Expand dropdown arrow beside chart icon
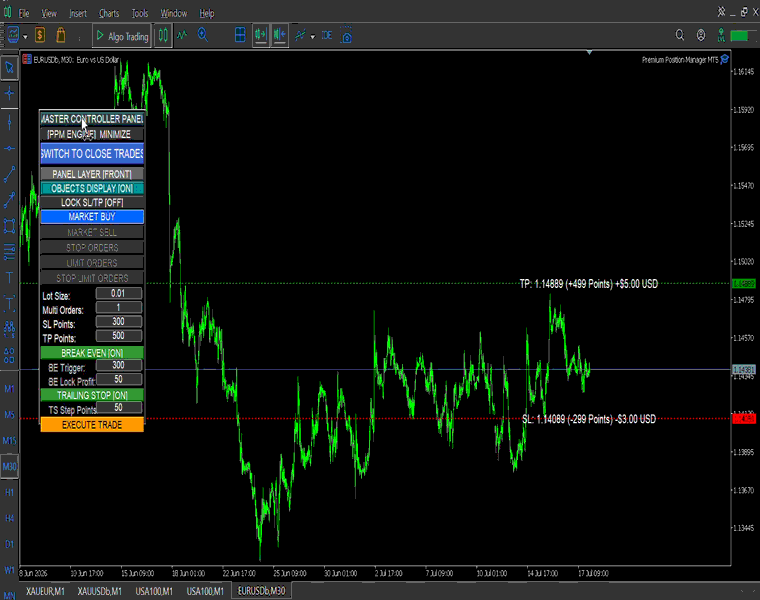The width and height of the screenshot is (760, 600). 25,36
